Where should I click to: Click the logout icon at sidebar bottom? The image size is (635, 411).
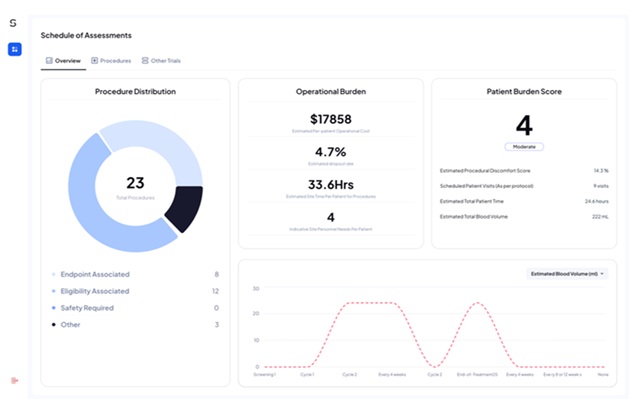tap(14, 380)
